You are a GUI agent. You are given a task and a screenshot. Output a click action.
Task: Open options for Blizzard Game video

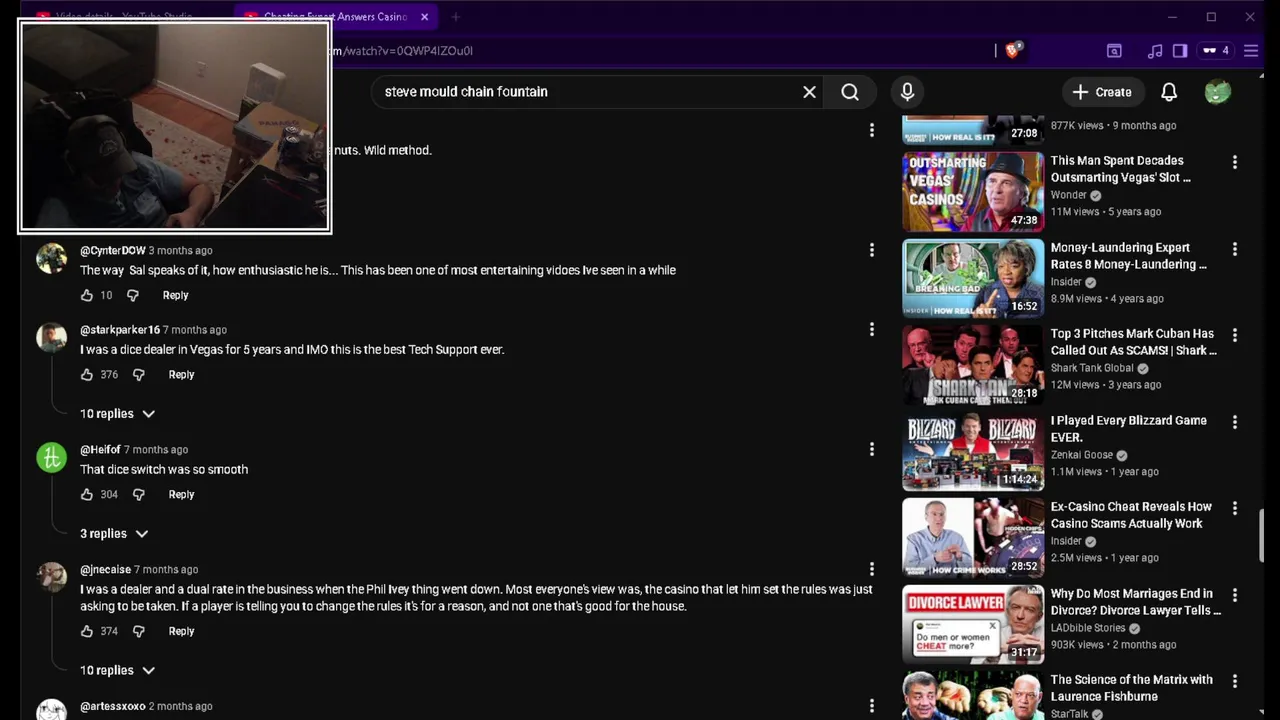[x=1235, y=422]
